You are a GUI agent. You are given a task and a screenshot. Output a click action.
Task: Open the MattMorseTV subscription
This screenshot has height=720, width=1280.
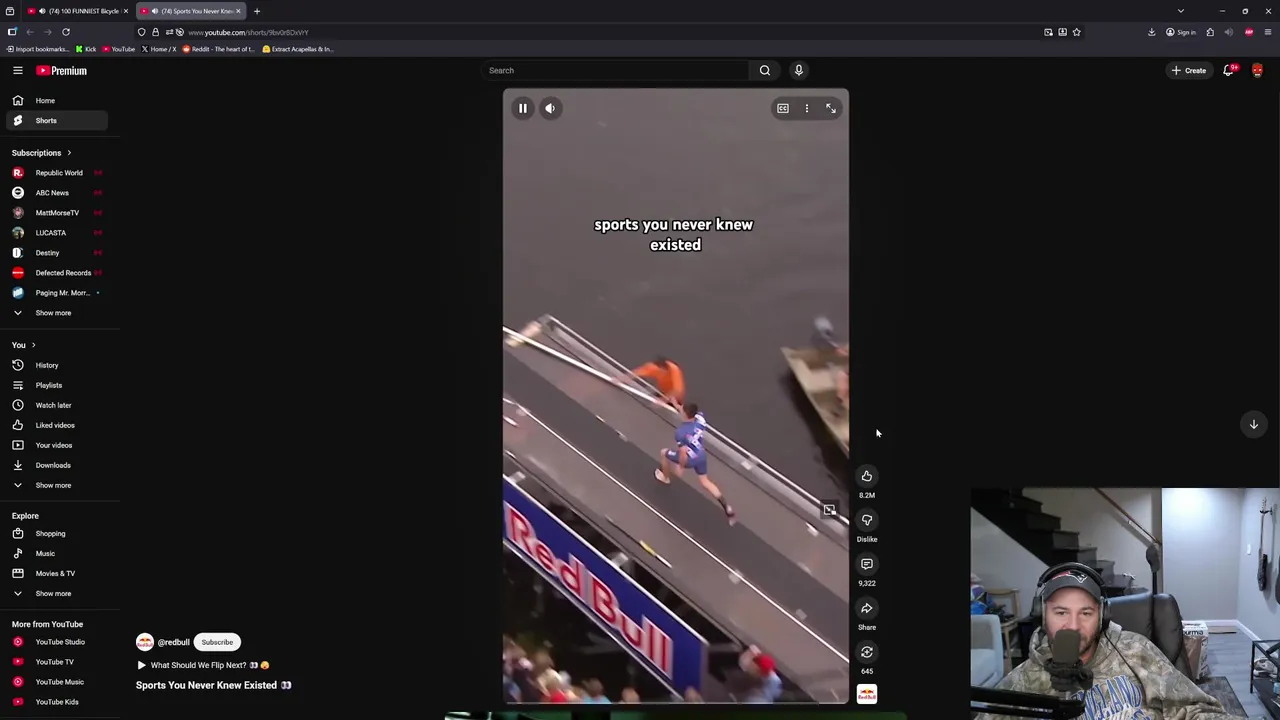[55, 213]
